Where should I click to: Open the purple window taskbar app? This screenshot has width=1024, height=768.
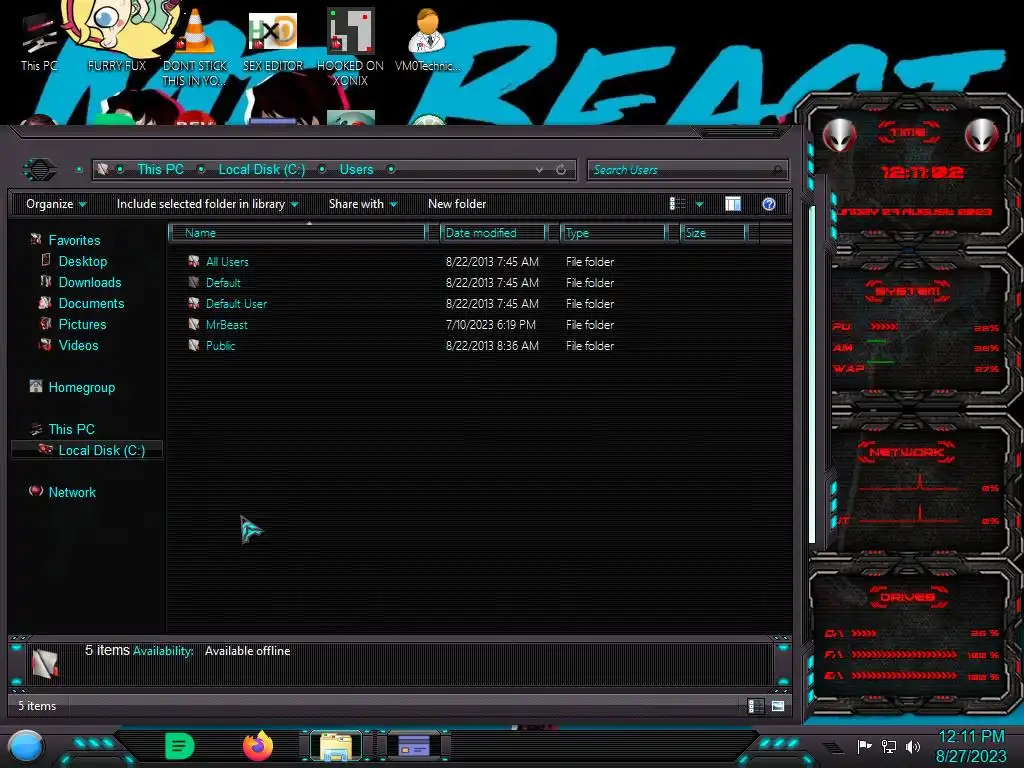pos(414,746)
